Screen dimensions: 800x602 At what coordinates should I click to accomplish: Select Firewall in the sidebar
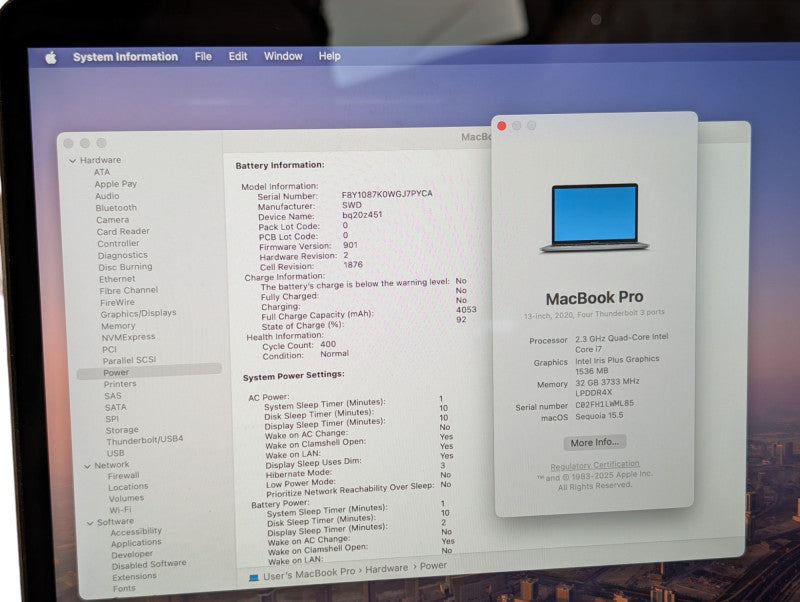[x=123, y=475]
